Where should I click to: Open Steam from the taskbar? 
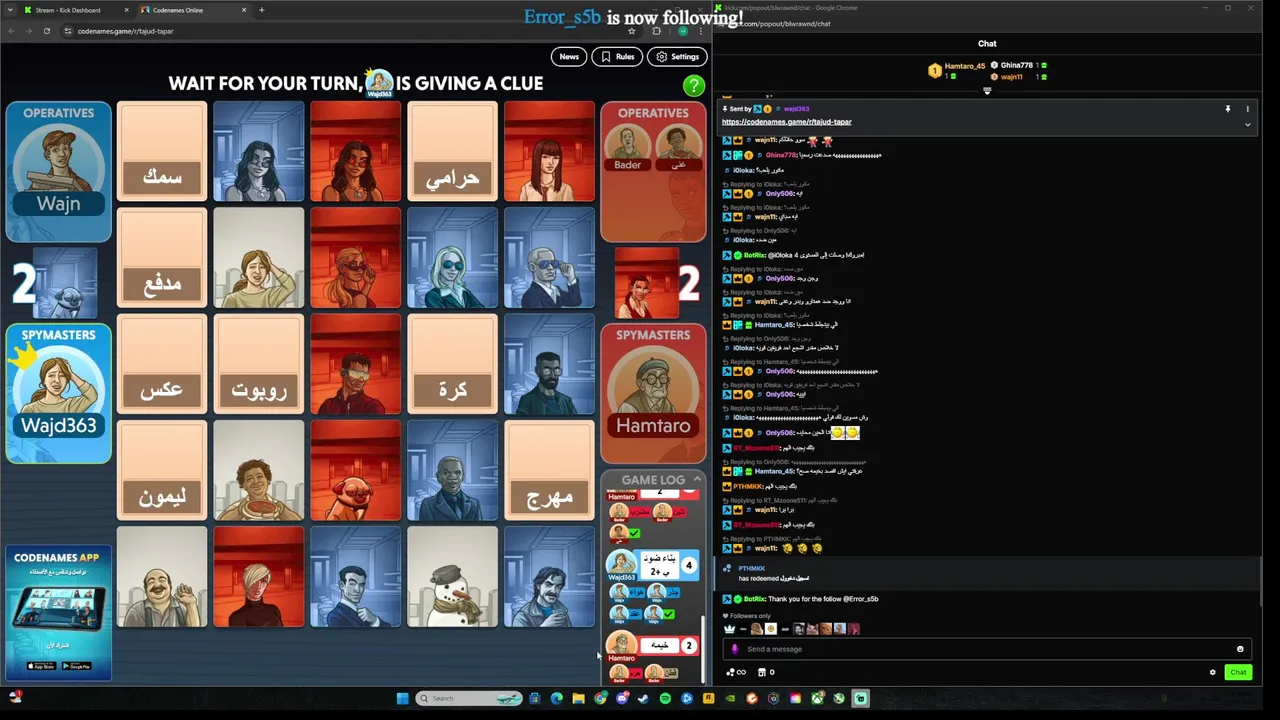(x=644, y=698)
